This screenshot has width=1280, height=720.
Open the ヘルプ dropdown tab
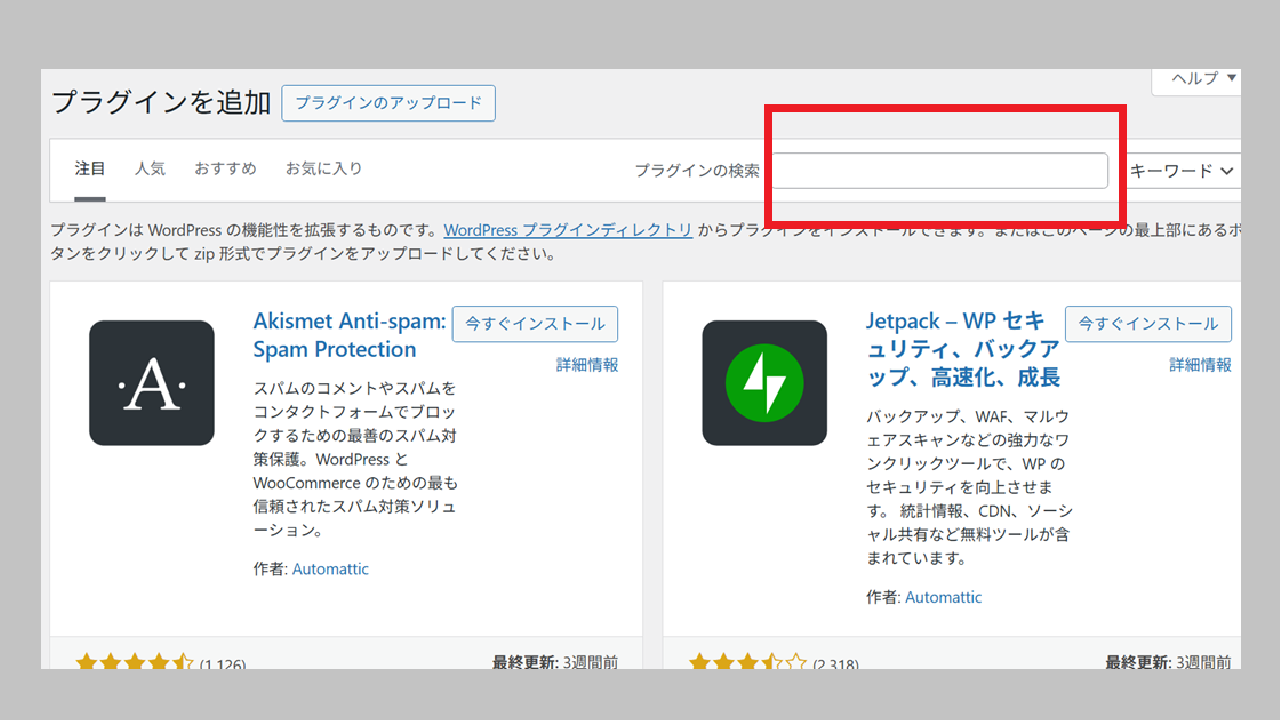point(1199,80)
